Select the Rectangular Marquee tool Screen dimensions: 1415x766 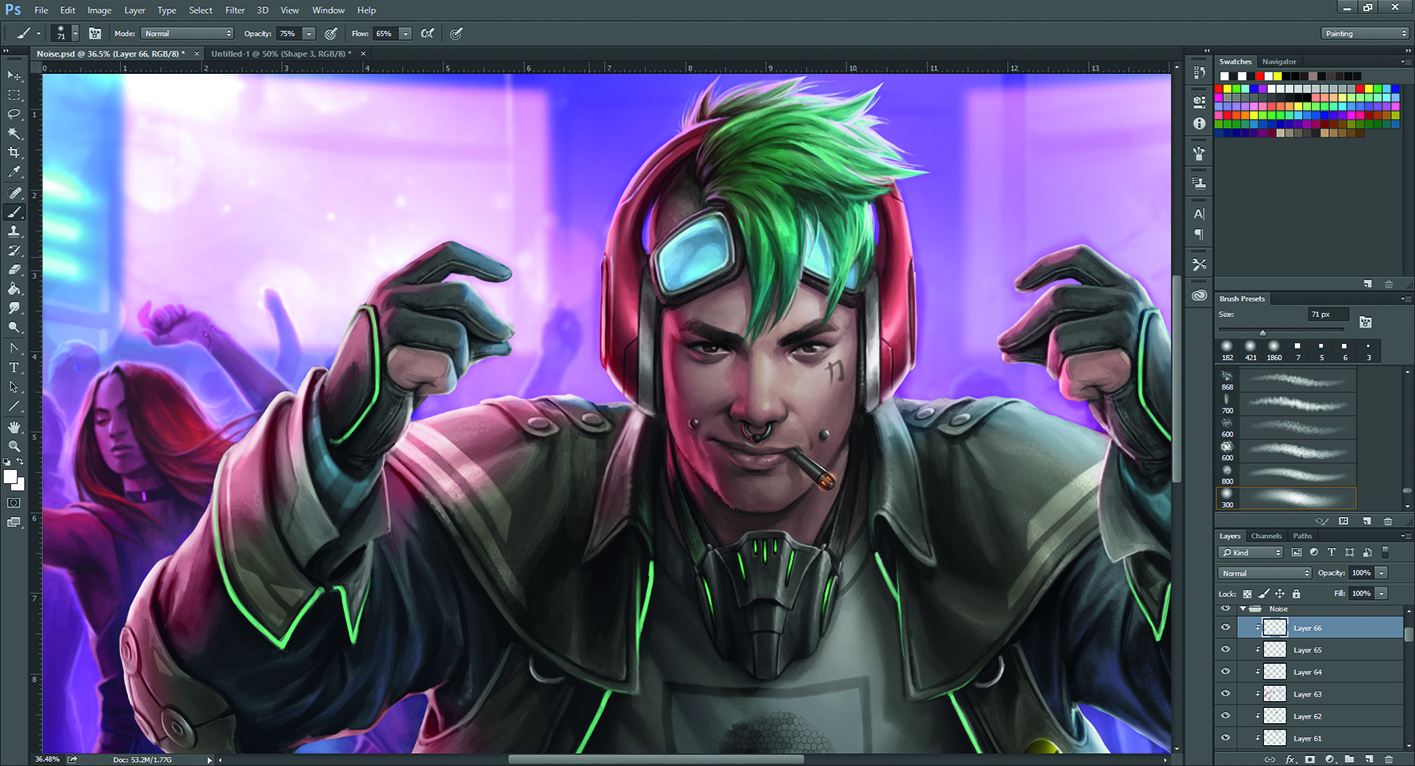tap(14, 95)
